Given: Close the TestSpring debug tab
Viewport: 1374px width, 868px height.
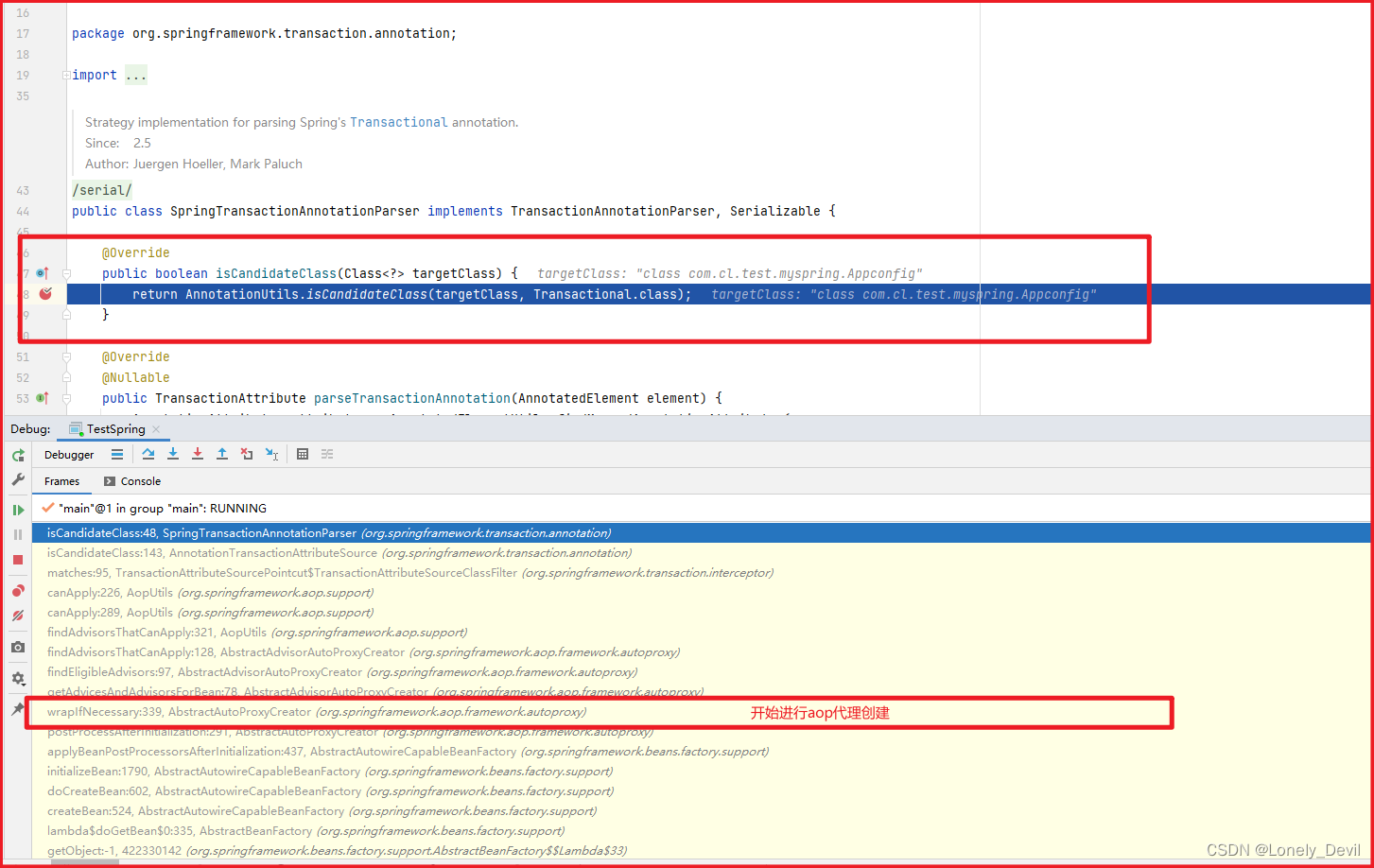Looking at the screenshot, I should click(x=156, y=429).
